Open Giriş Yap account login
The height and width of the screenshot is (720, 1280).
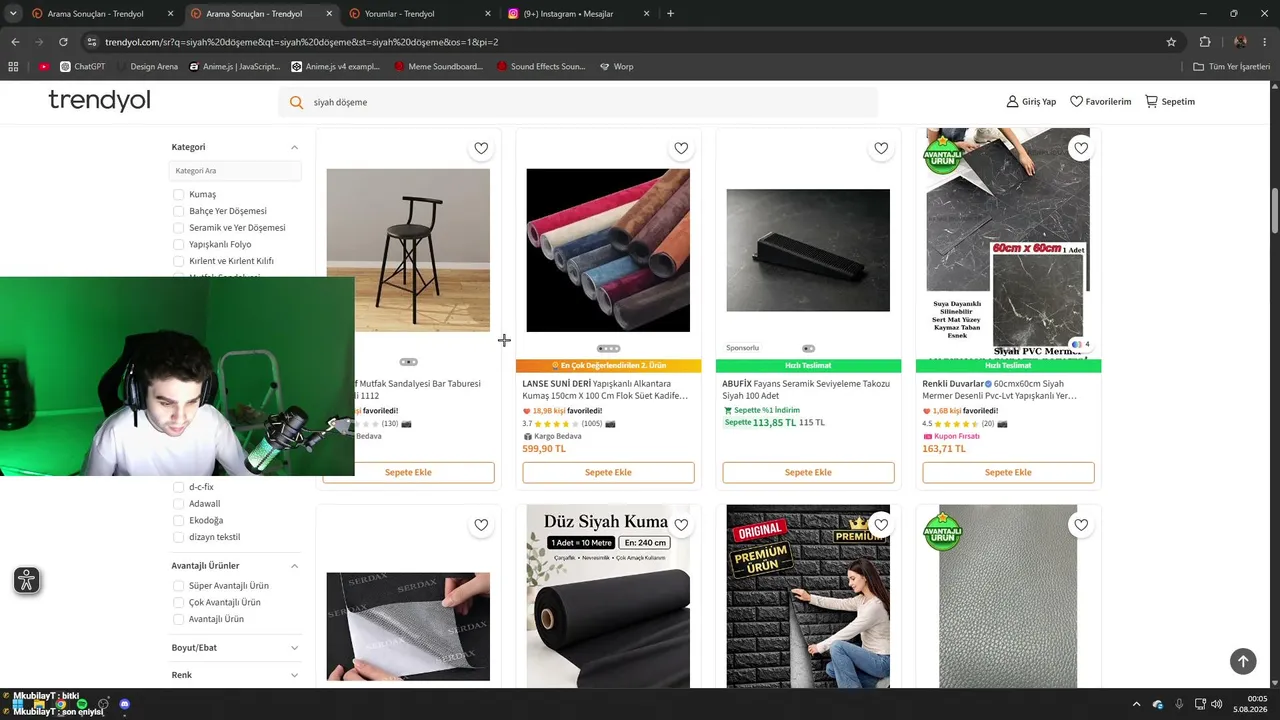coord(1031,101)
